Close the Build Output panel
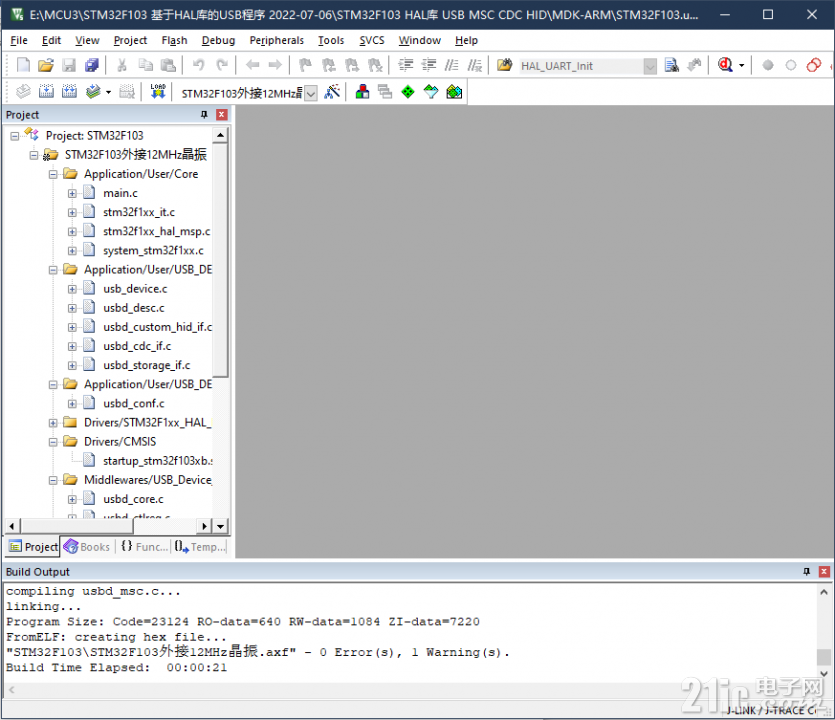Screen dimensions: 835x720 [x=824, y=571]
